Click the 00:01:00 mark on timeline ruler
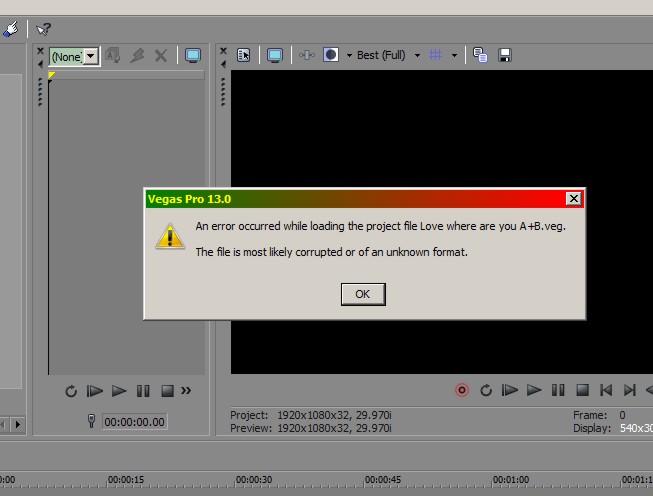653x496 pixels. [x=511, y=480]
